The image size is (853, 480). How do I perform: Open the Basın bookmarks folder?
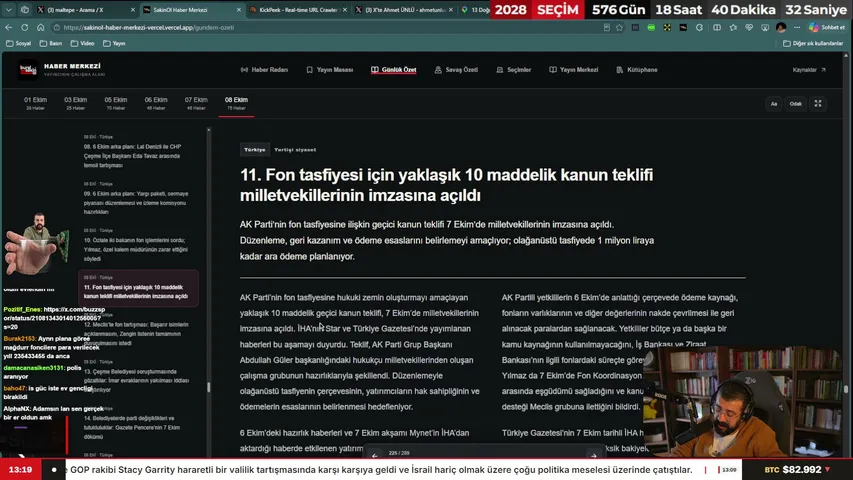click(51, 44)
